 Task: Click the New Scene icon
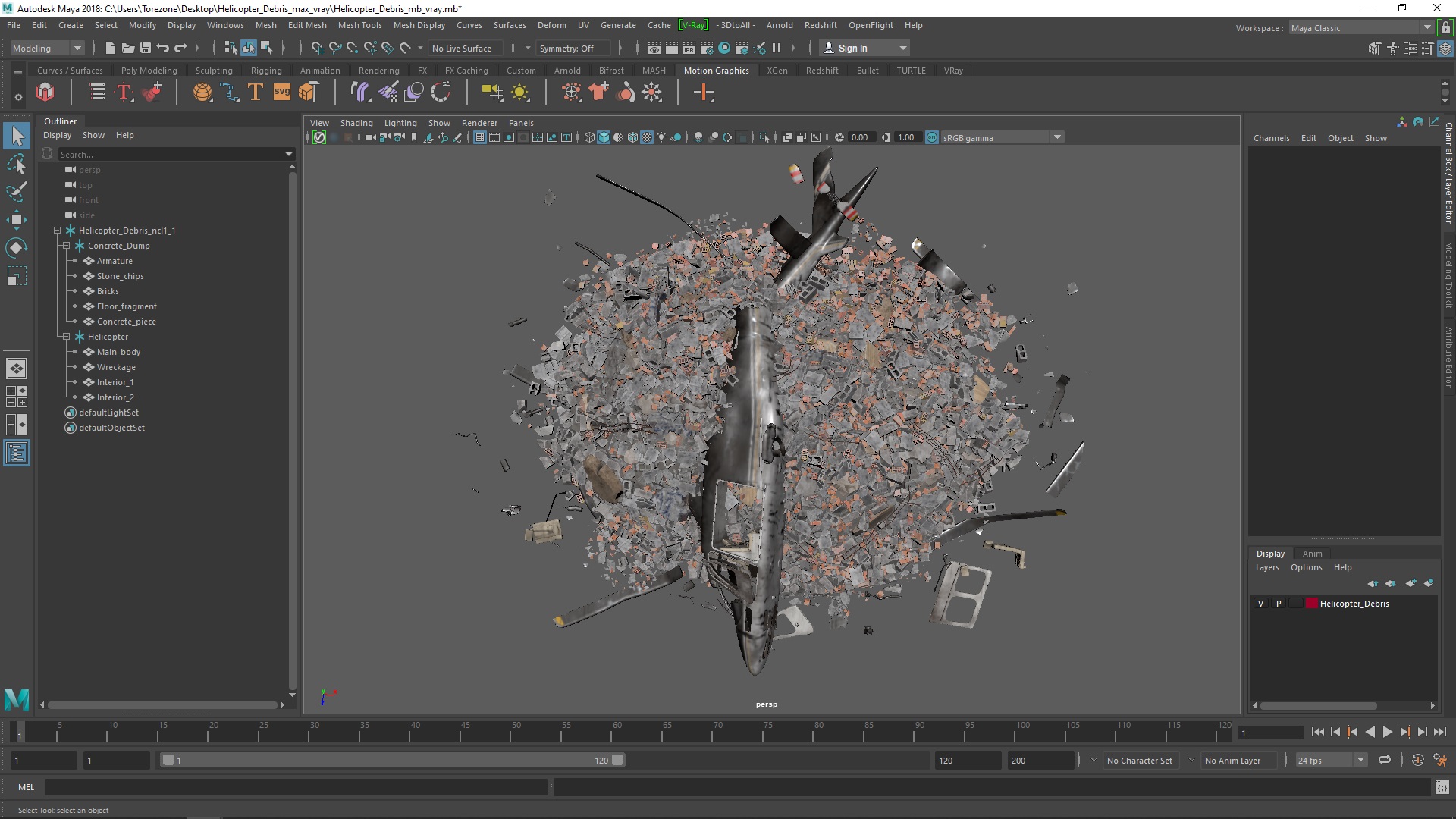[111, 48]
